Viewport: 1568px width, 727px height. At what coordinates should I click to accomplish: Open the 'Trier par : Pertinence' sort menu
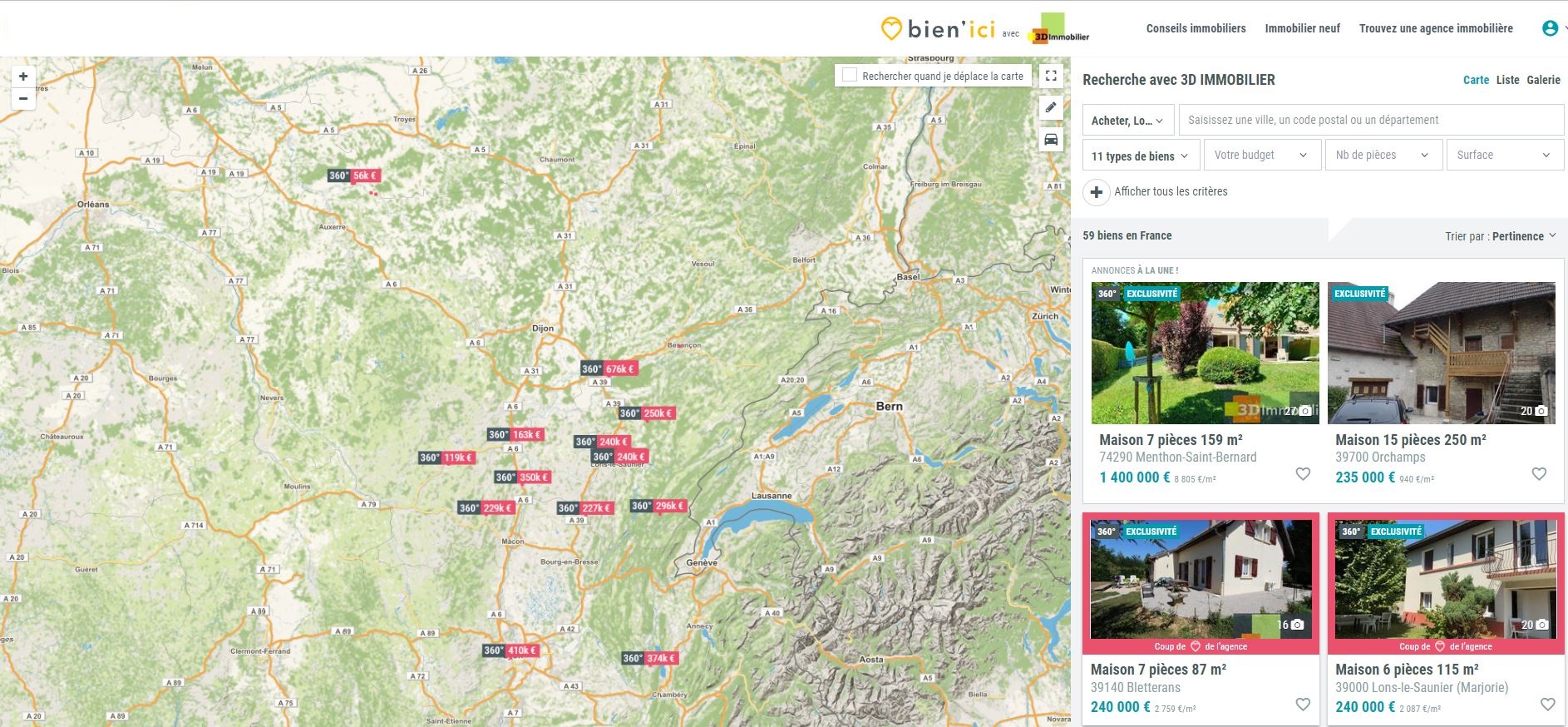coord(1501,236)
